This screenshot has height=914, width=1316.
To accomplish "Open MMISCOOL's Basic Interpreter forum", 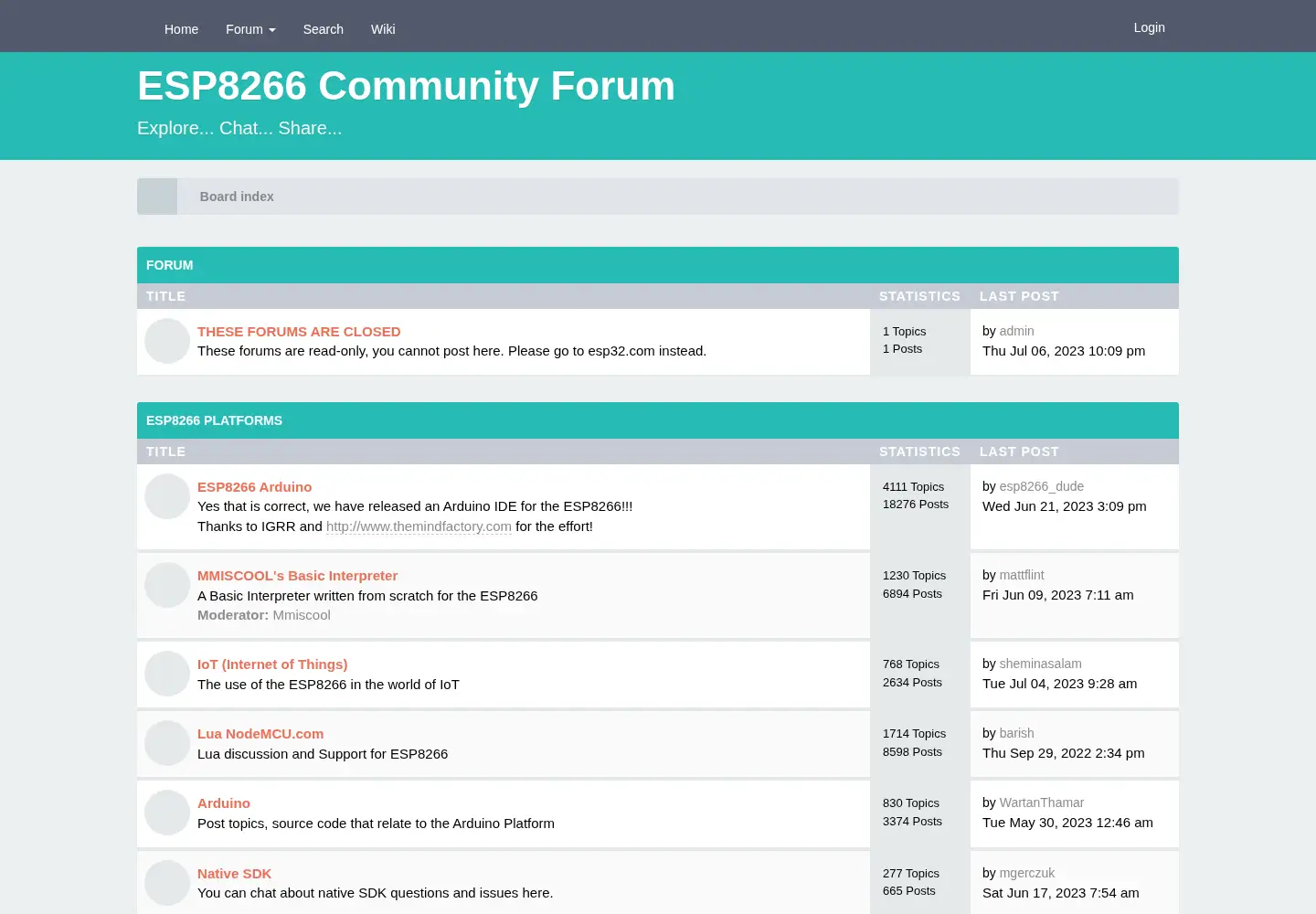I will click(297, 576).
